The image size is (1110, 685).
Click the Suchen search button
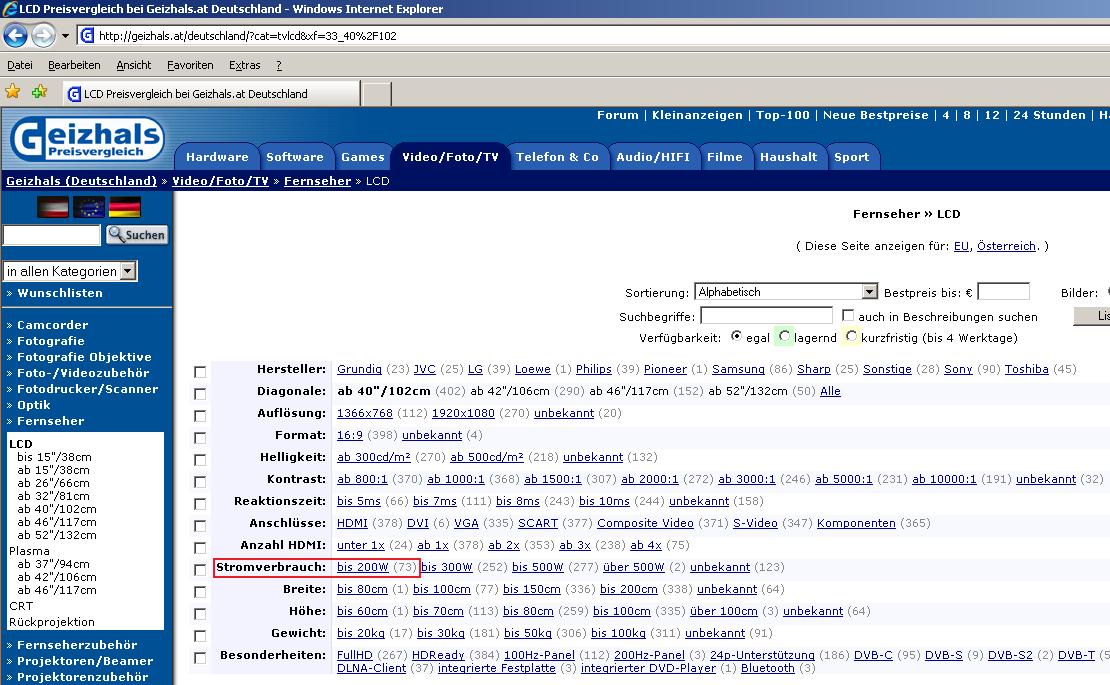(x=137, y=235)
